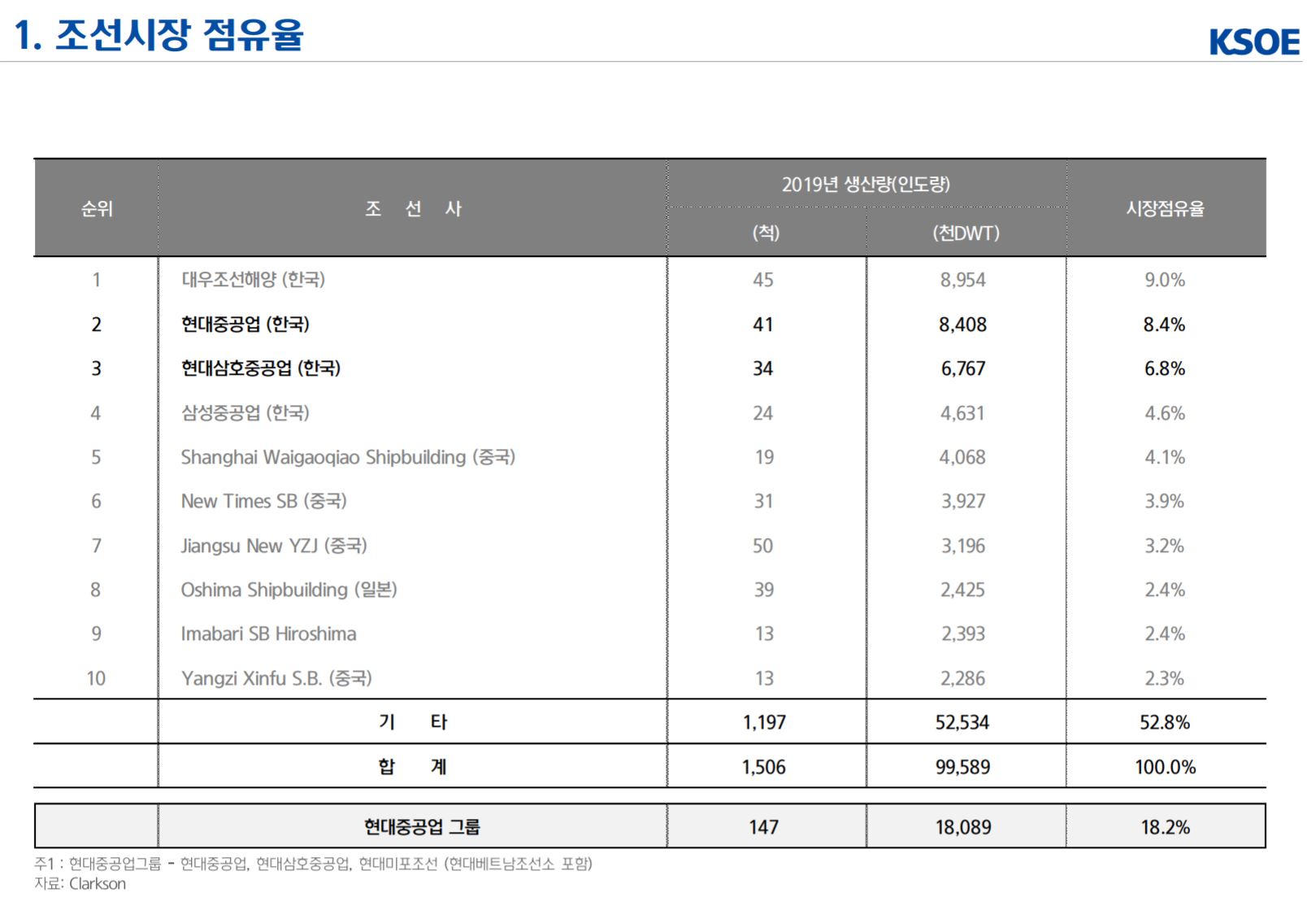Select the title '1. 조선시장 점유율'
Screen dimensions: 1316x897
(x=159, y=34)
